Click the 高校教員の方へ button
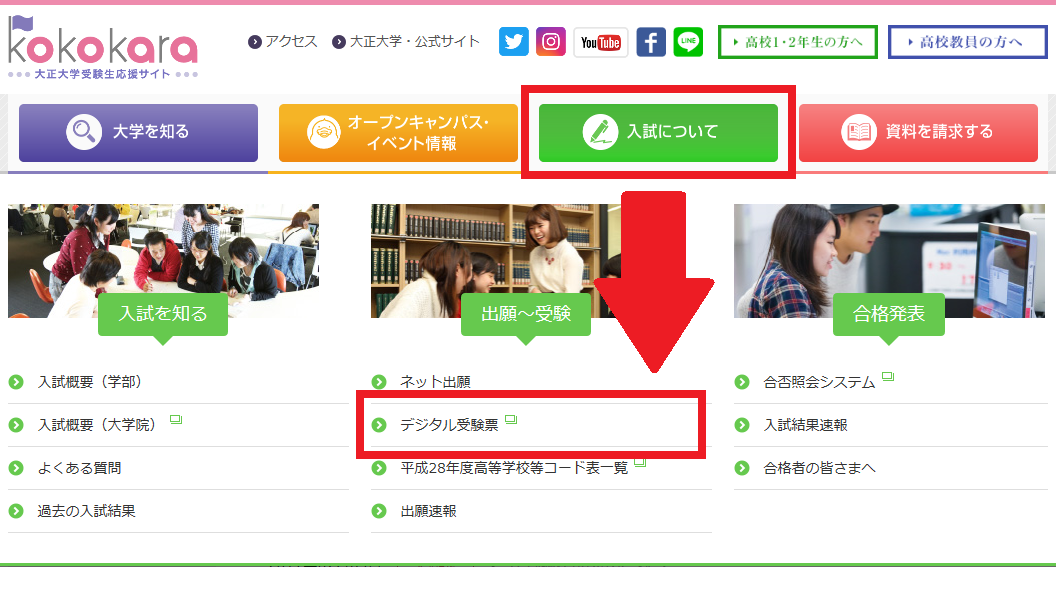Screen dimensions: 1056x591 tap(967, 41)
